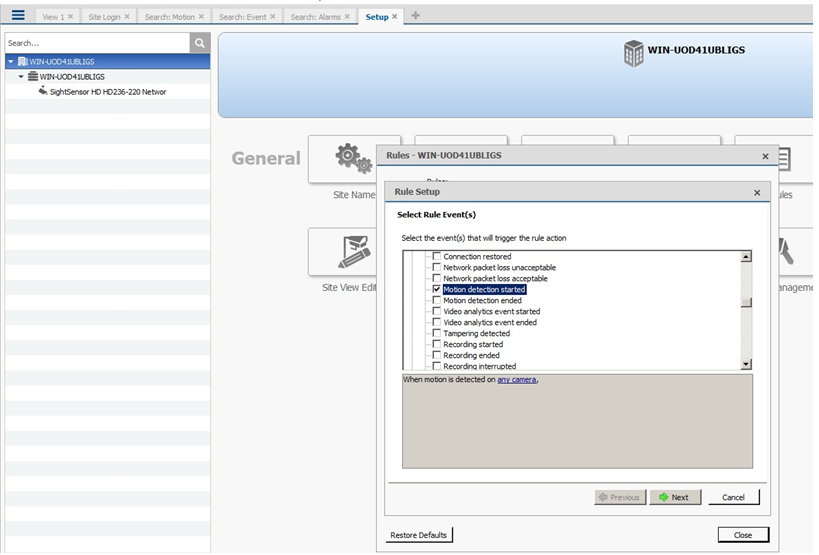Click the Next button
The image size is (819, 555).
(x=675, y=497)
